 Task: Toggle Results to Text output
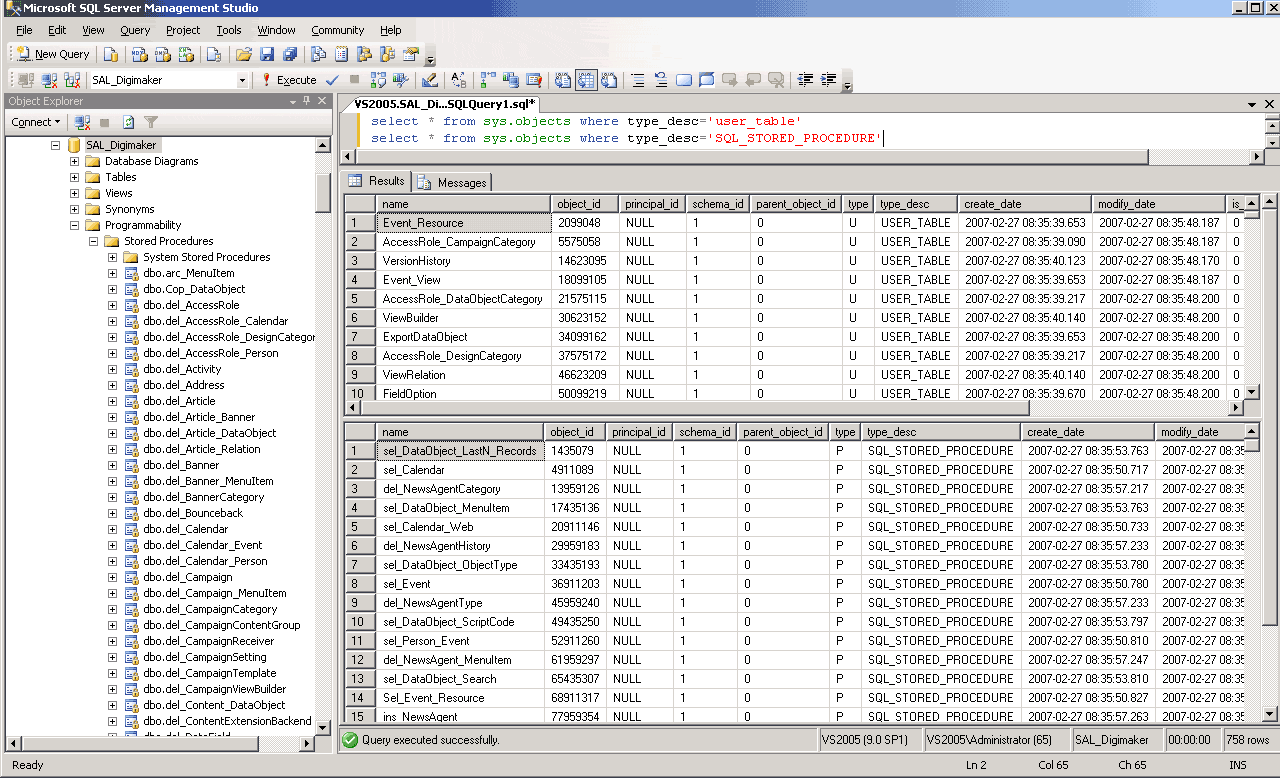(x=563, y=80)
